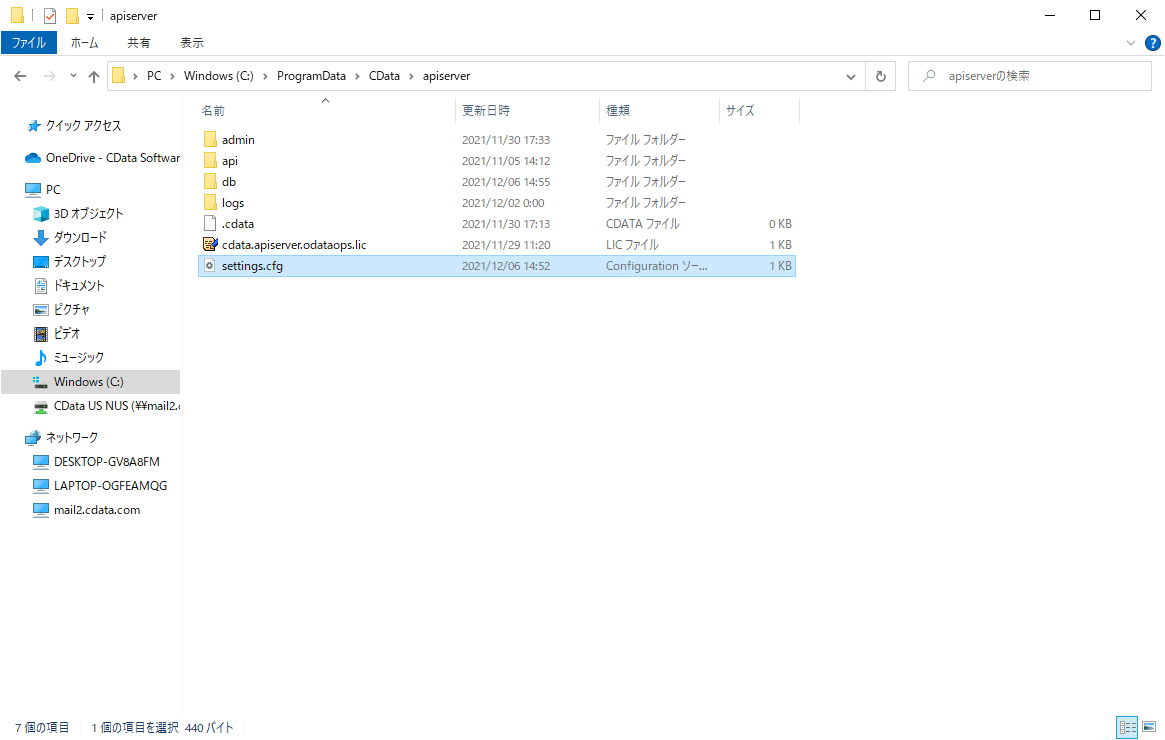The width and height of the screenshot is (1165, 740).
Task: Open mail2.cdata.com network computer
Action: tap(97, 510)
